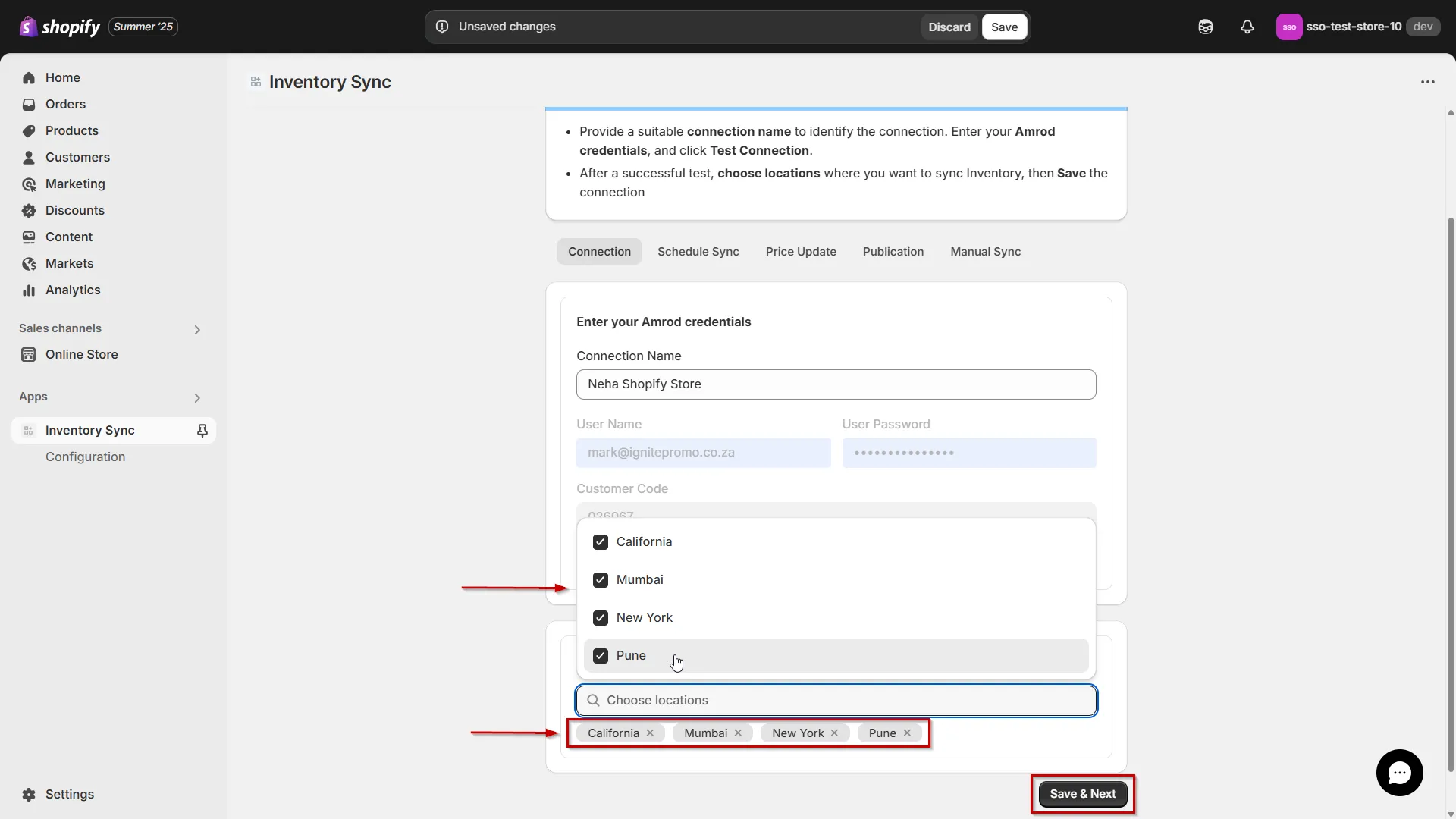Click the Shopify logo
1456x819 pixels.
[x=28, y=27]
